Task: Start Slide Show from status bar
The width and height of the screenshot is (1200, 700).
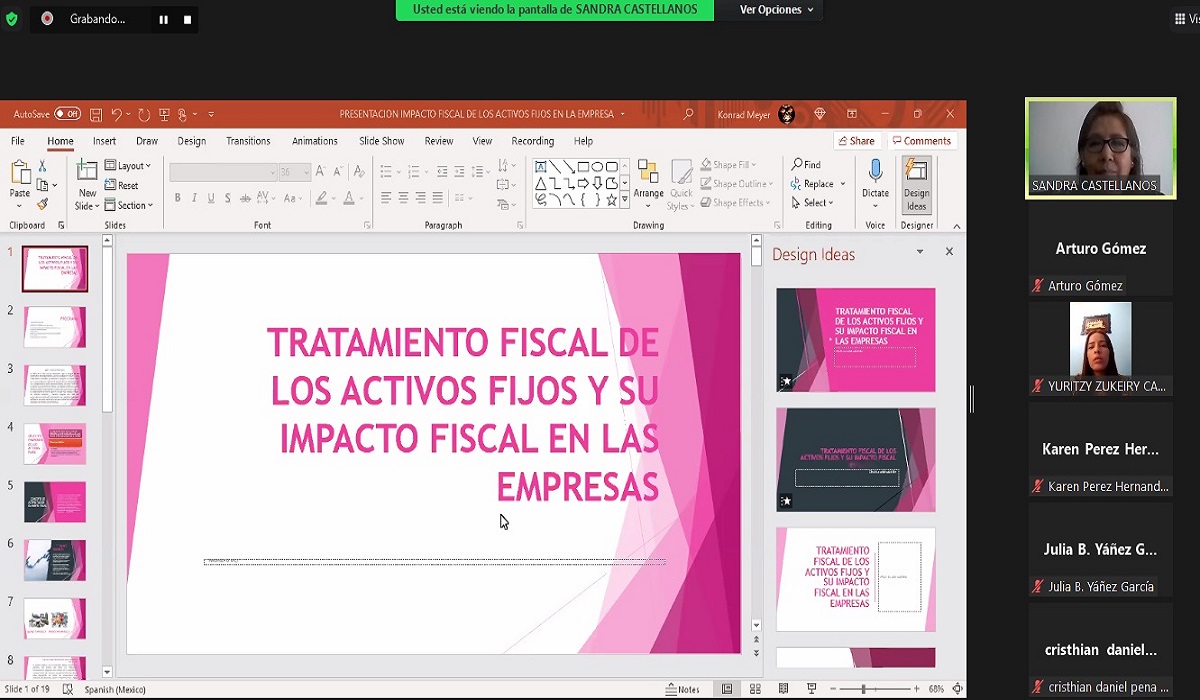Action: click(812, 689)
